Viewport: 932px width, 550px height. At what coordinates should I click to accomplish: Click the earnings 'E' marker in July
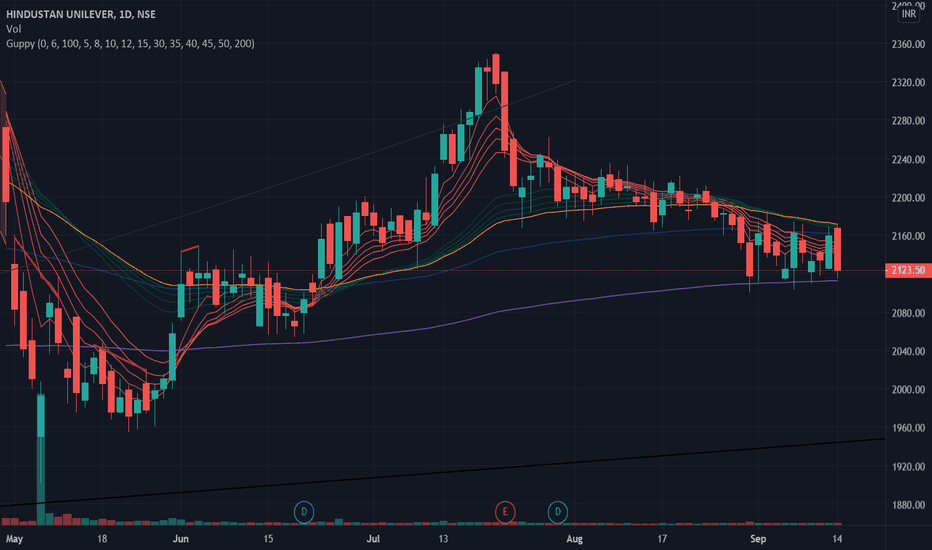505,511
